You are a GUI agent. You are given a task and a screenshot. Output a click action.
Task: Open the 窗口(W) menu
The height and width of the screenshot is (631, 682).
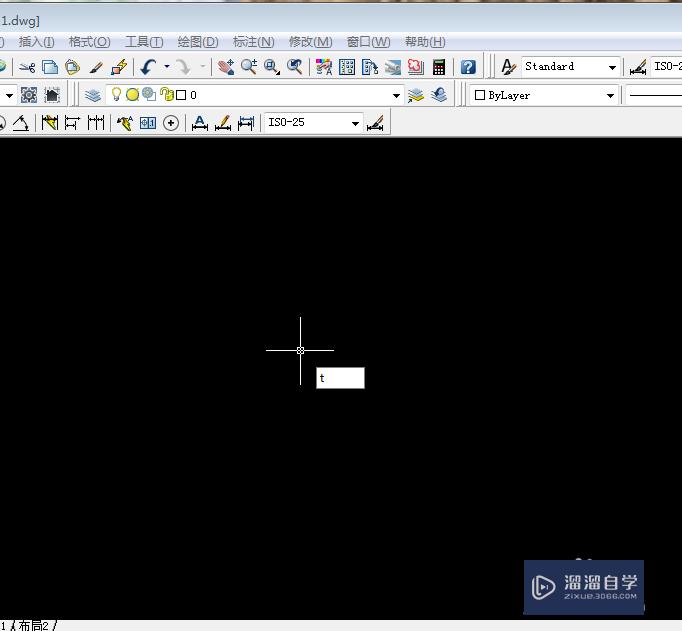368,42
